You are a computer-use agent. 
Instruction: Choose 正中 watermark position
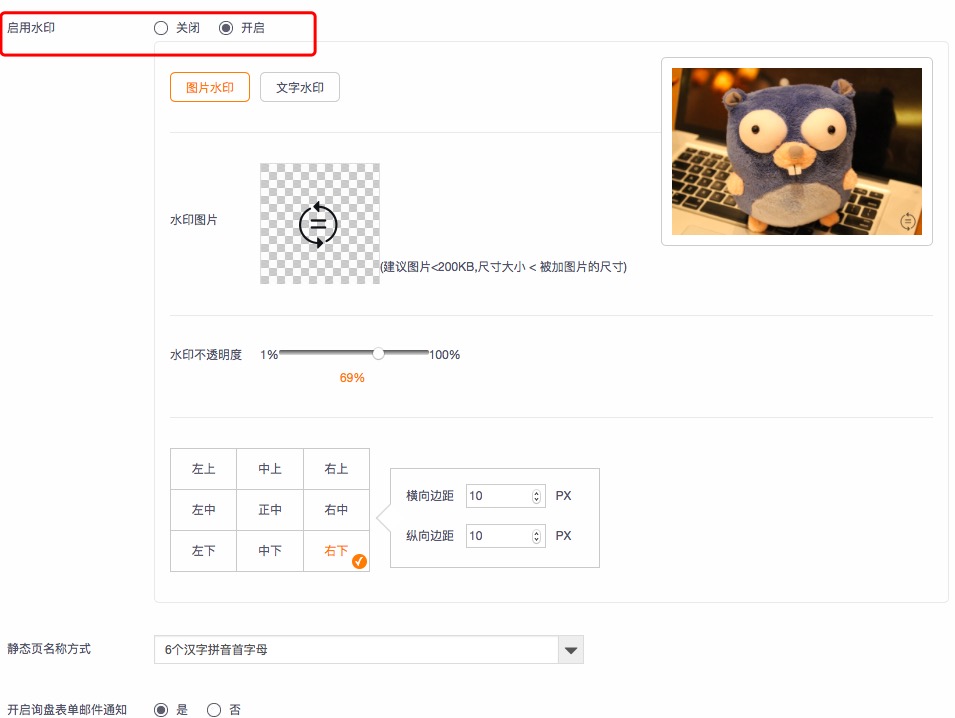270,510
